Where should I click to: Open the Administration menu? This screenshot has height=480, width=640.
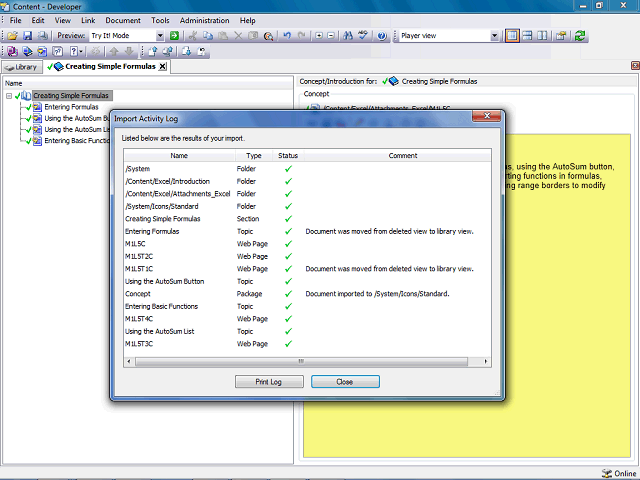(204, 20)
